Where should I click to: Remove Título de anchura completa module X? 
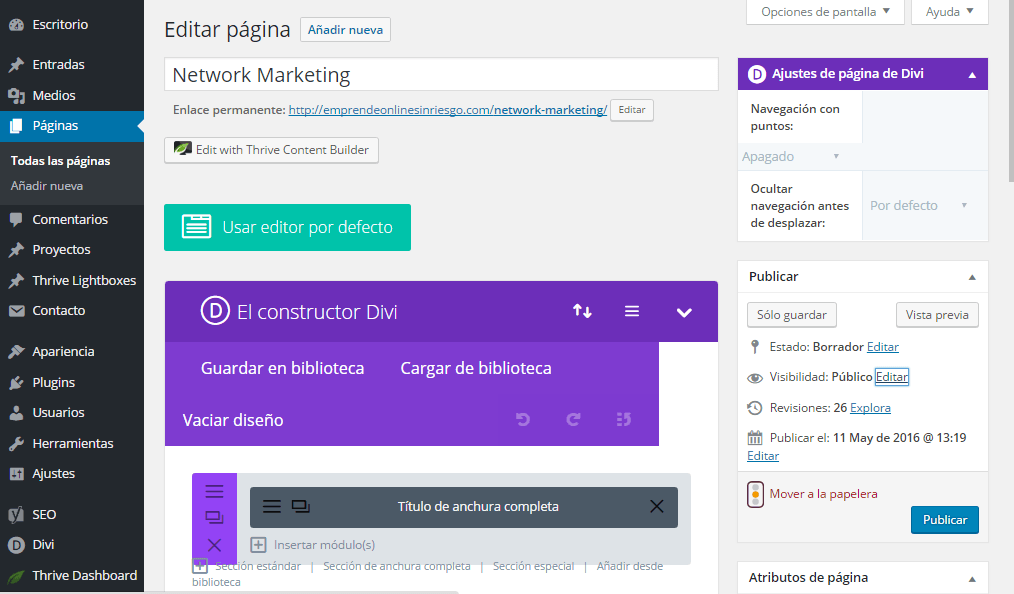(x=656, y=507)
